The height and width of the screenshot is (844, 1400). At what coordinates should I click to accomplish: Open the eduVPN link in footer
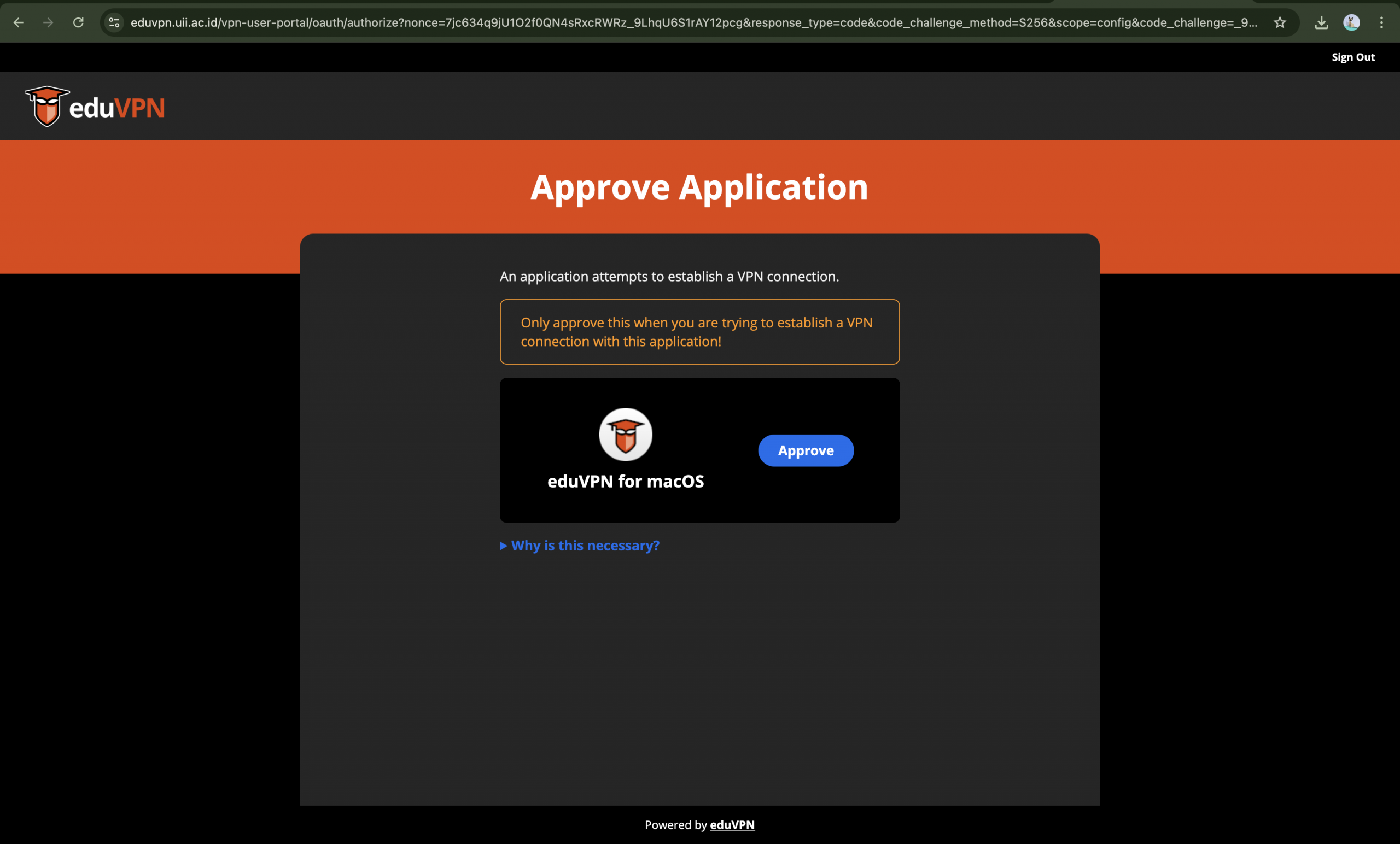tap(732, 825)
